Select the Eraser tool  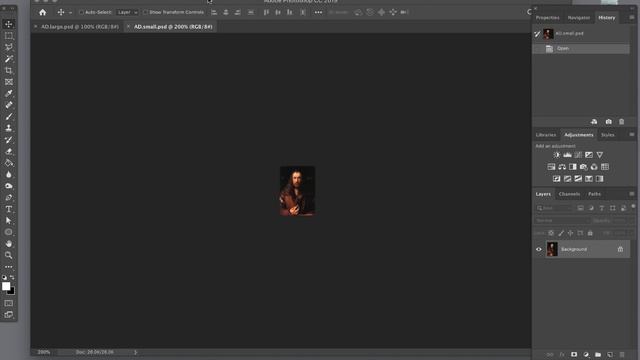[9, 151]
